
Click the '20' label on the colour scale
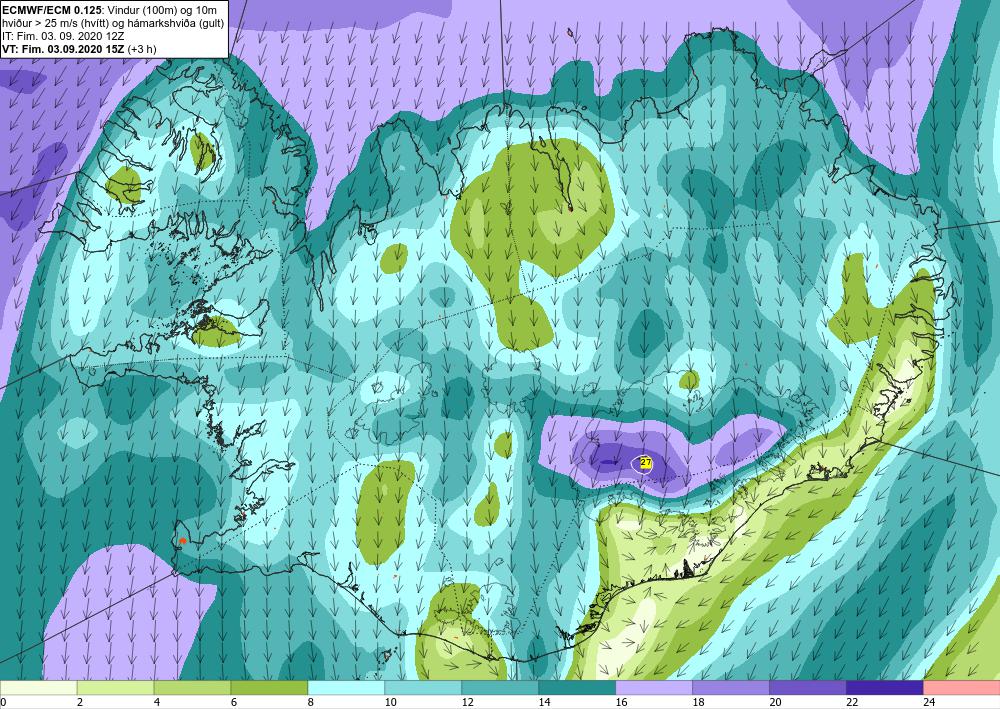776,702
